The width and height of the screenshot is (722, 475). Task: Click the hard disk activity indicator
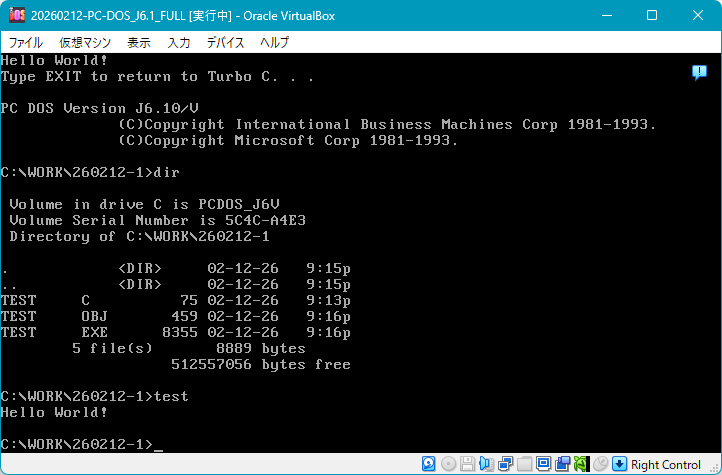tap(429, 464)
